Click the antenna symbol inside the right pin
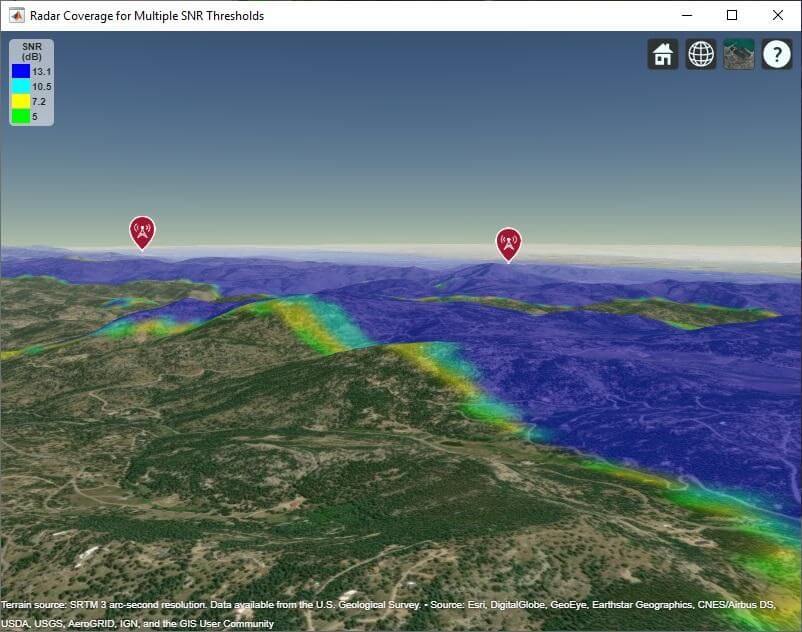 [509, 241]
